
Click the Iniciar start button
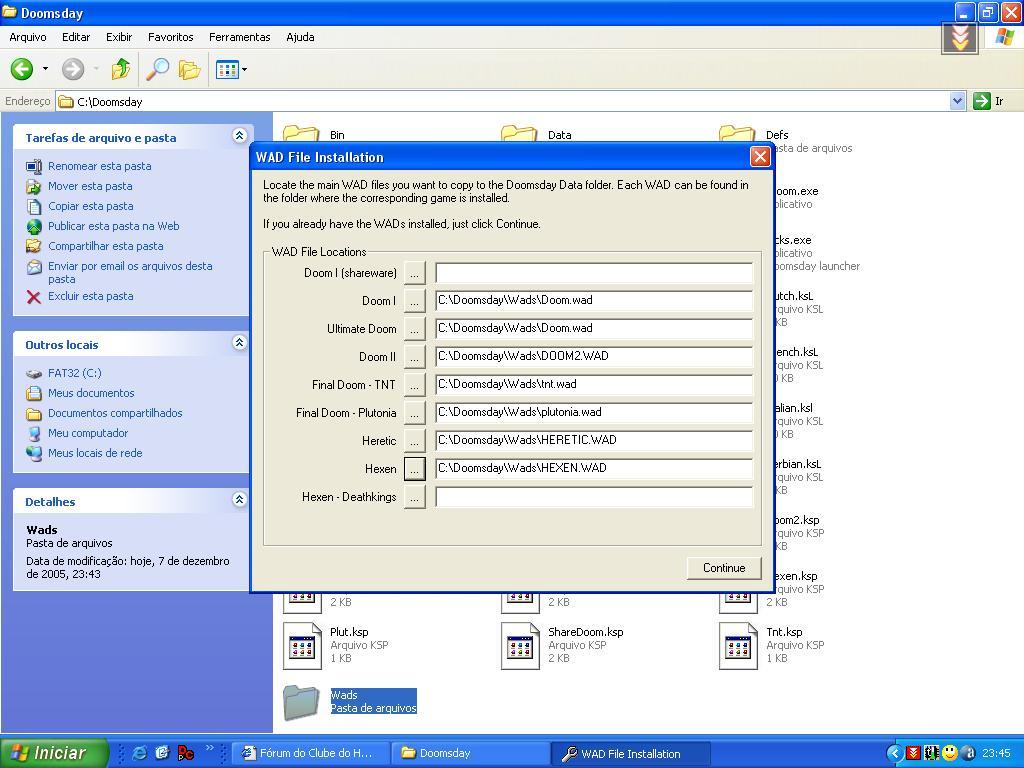(54, 753)
